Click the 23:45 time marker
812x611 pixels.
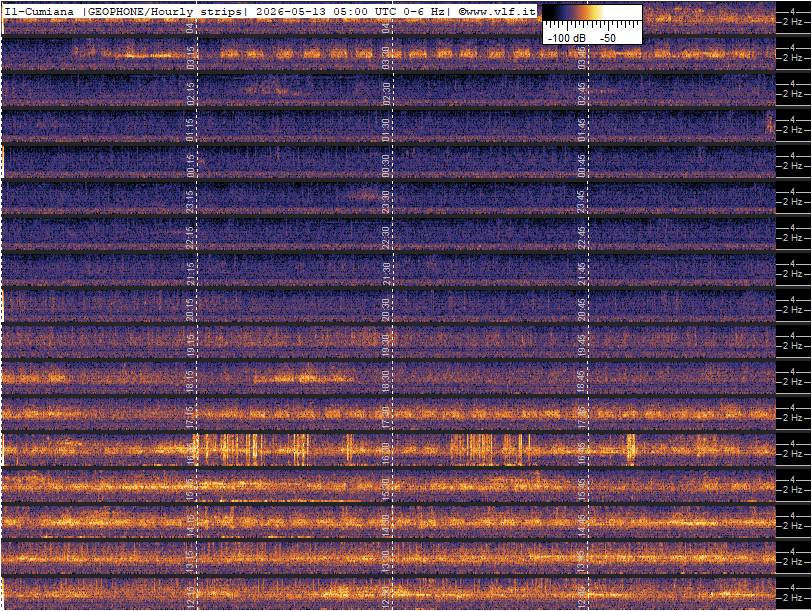(582, 201)
